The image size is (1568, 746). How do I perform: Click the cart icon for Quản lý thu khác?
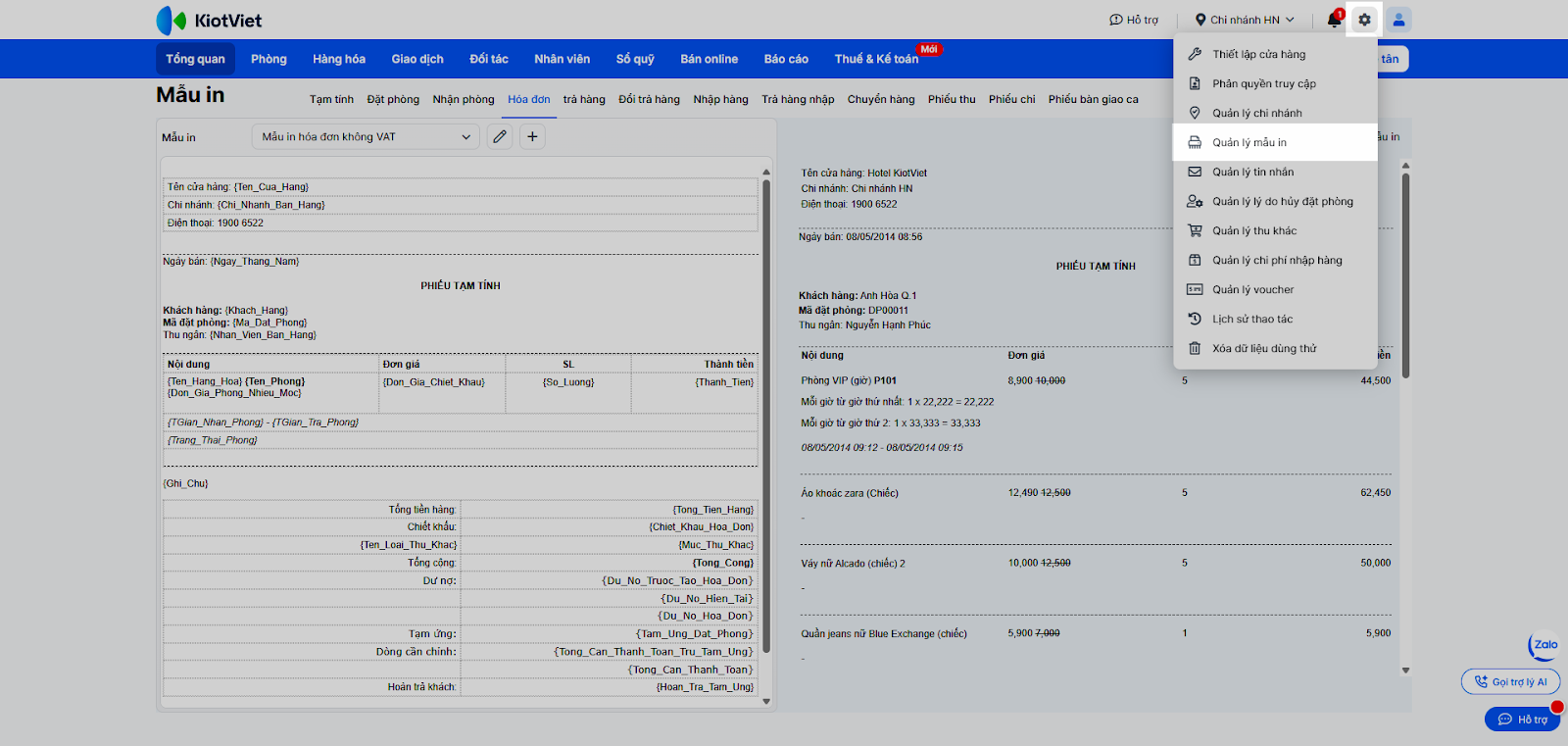click(x=1195, y=230)
